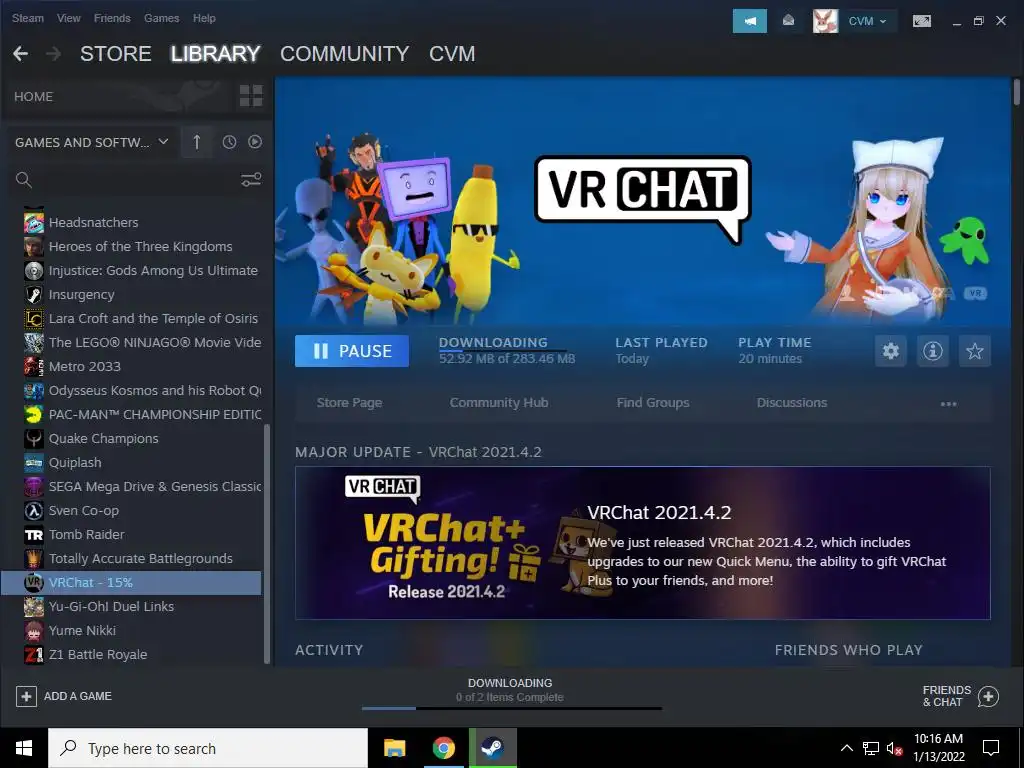Open the View menu

tap(69, 18)
